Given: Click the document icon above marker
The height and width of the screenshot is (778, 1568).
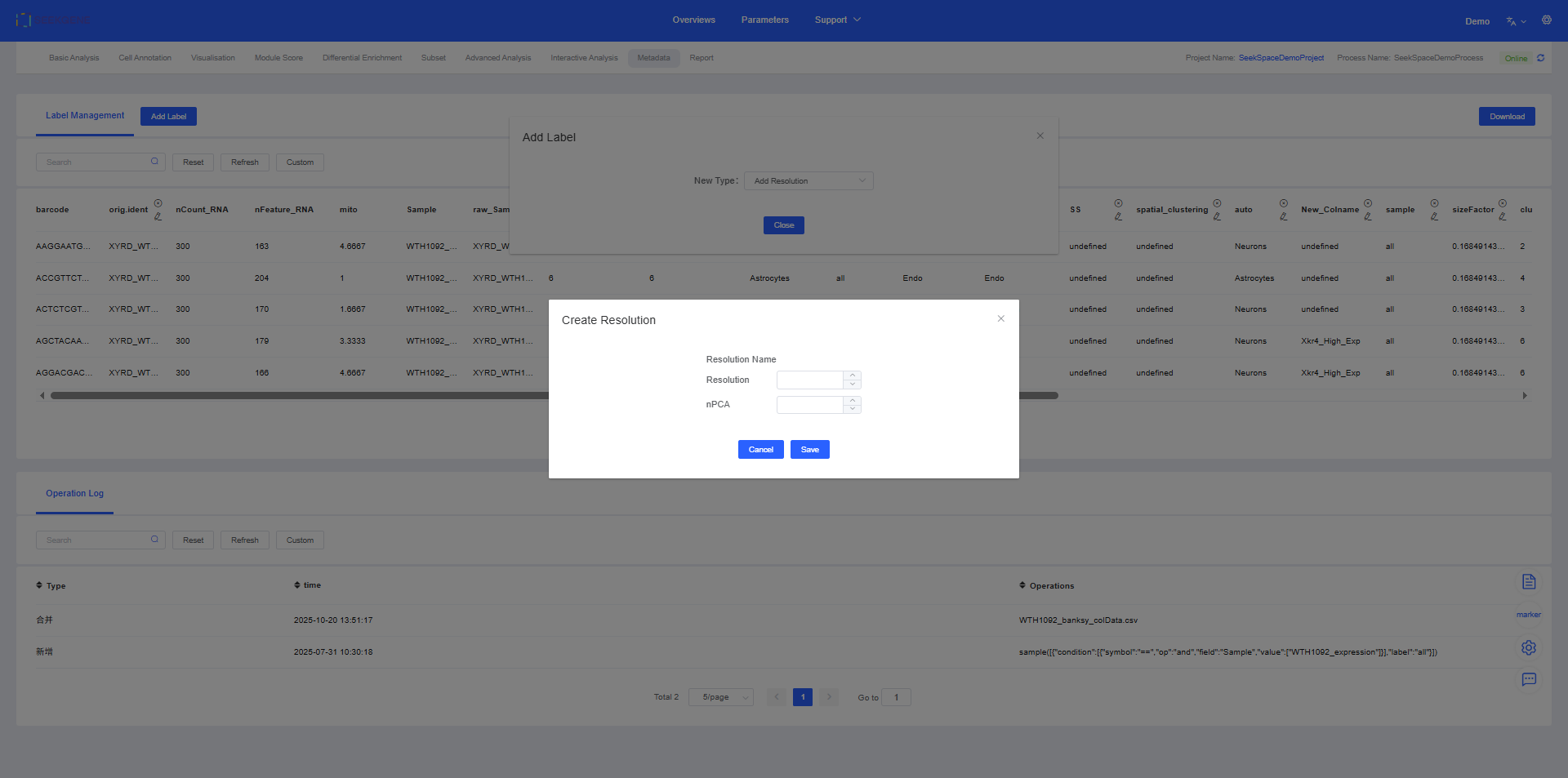Looking at the screenshot, I should [x=1529, y=582].
